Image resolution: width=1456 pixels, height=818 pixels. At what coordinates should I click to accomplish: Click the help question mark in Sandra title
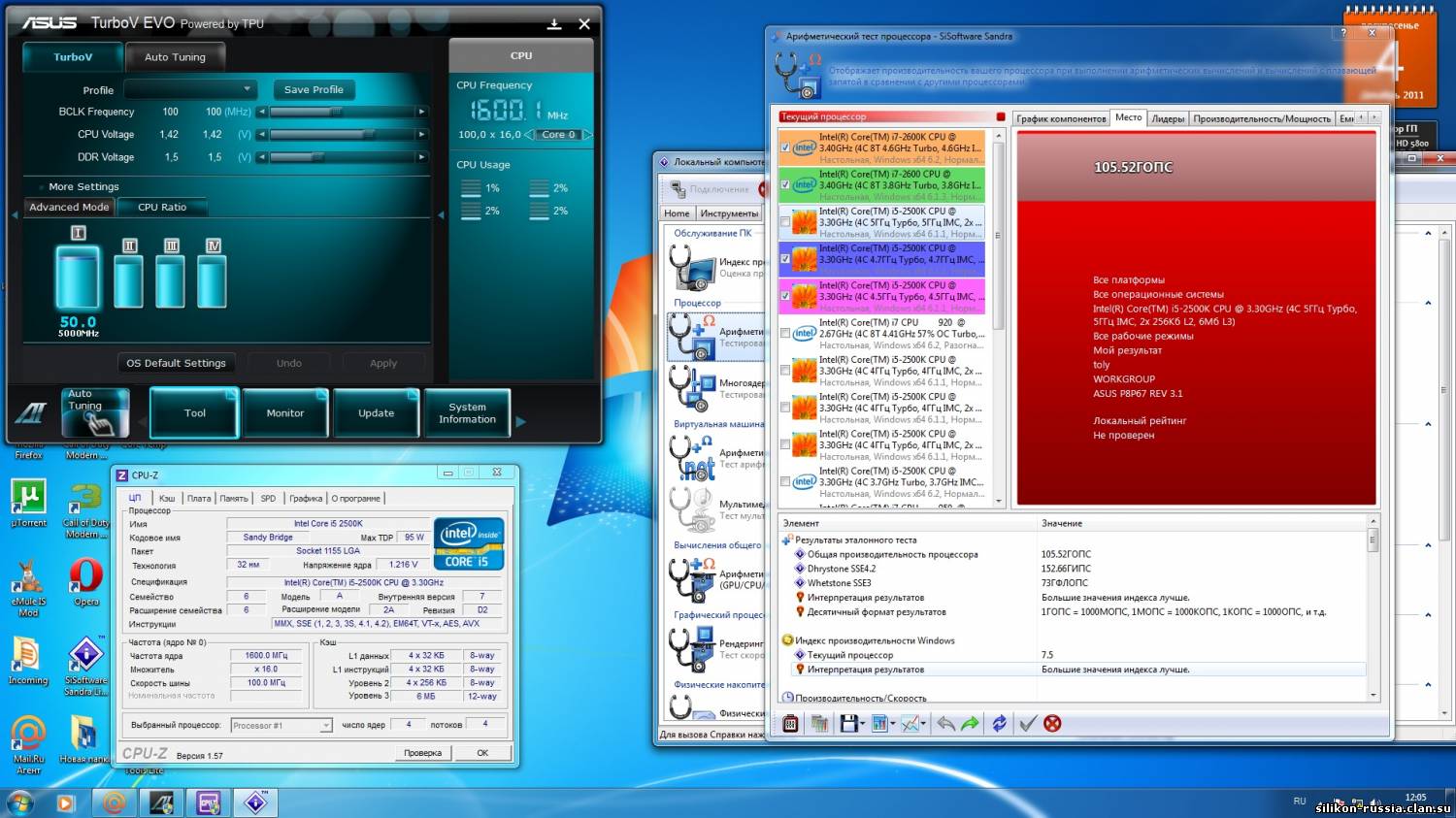click(1343, 33)
